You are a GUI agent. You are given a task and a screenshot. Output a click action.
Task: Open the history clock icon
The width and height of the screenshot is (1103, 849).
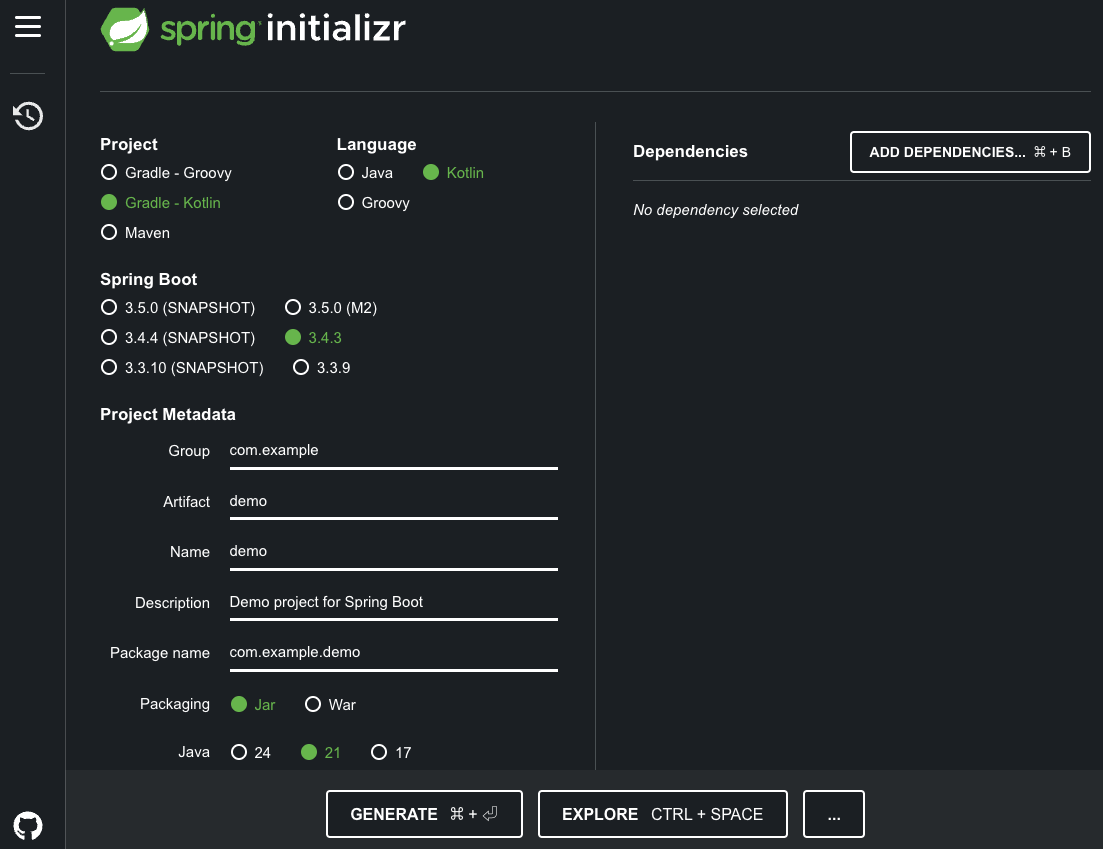[x=28, y=116]
